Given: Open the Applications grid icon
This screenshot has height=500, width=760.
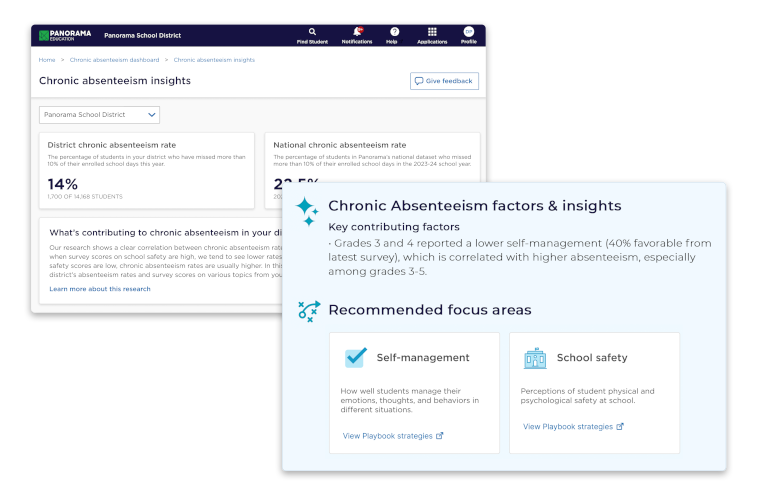Looking at the screenshot, I should pyautogui.click(x=432, y=33).
